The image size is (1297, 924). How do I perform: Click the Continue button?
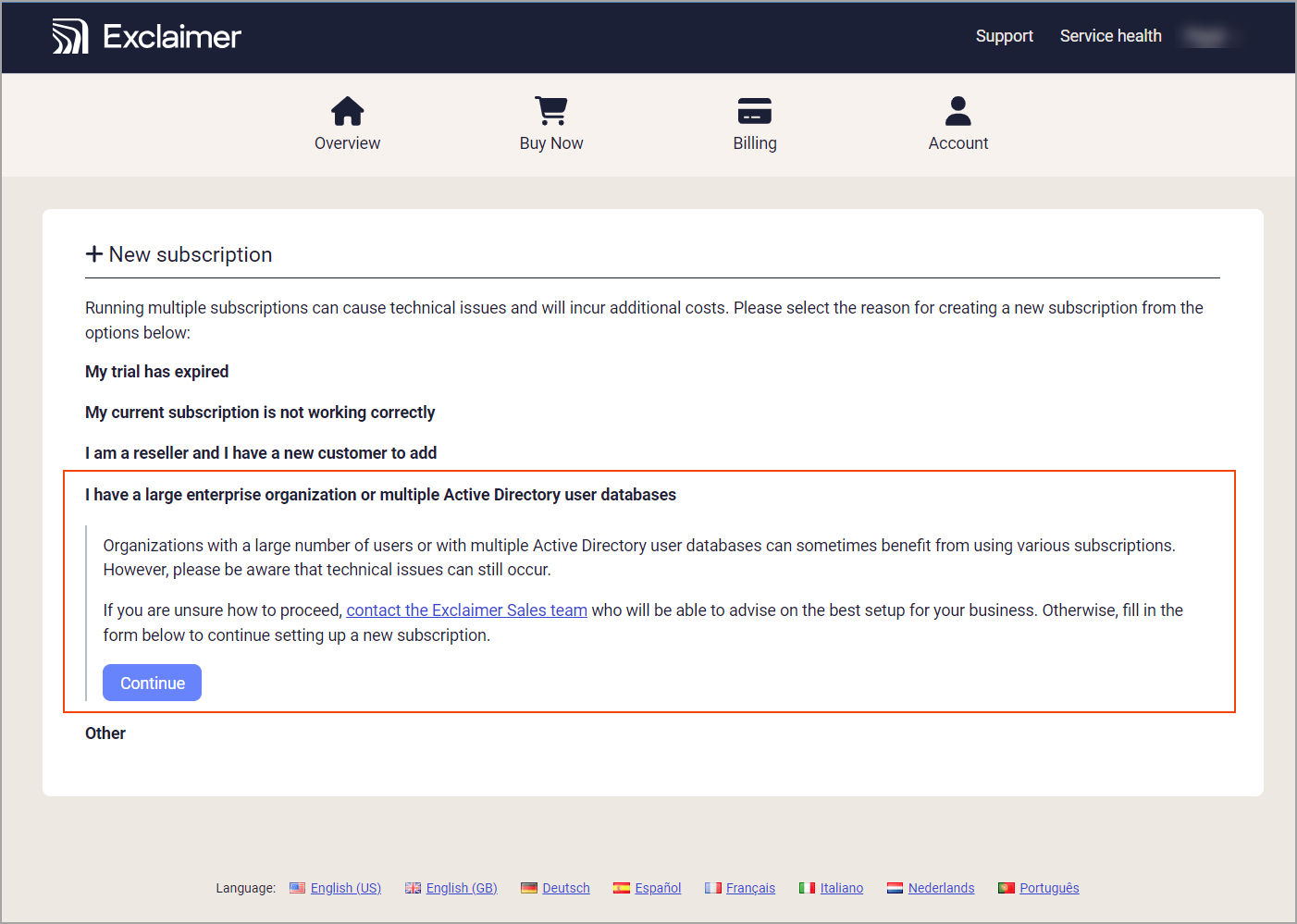(152, 683)
